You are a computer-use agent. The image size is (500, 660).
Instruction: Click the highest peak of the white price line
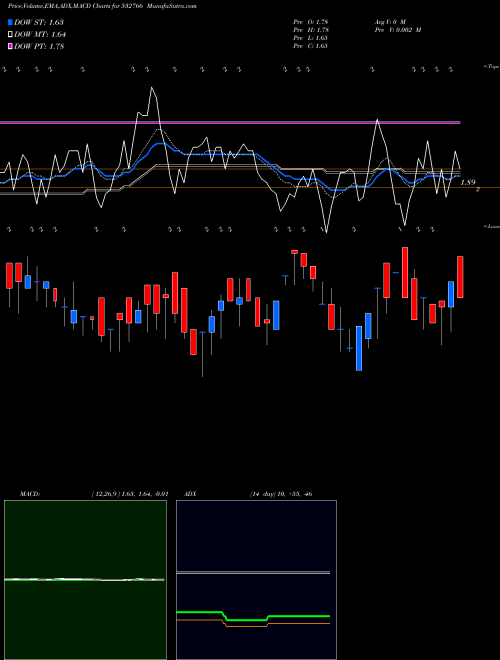152,88
